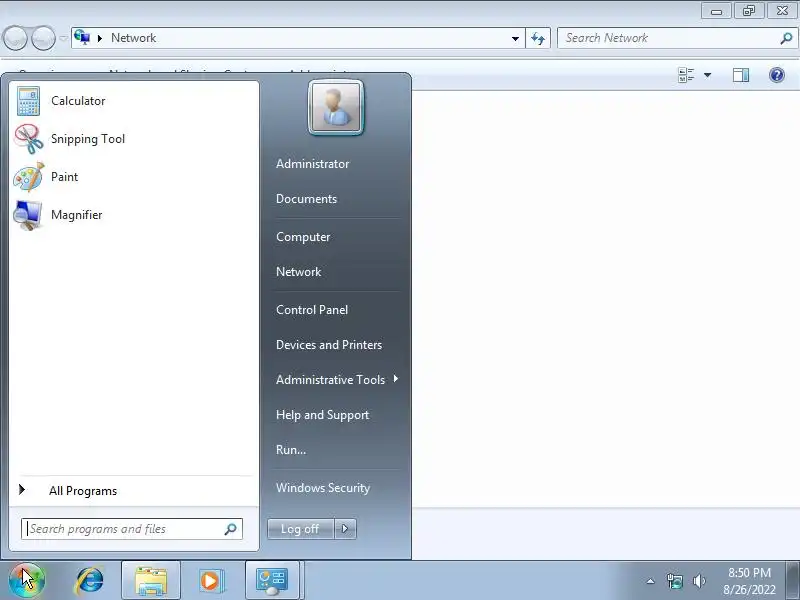The width and height of the screenshot is (800, 600).
Task: Click the Start menu search magnifier icon
Action: pyautogui.click(x=231, y=529)
